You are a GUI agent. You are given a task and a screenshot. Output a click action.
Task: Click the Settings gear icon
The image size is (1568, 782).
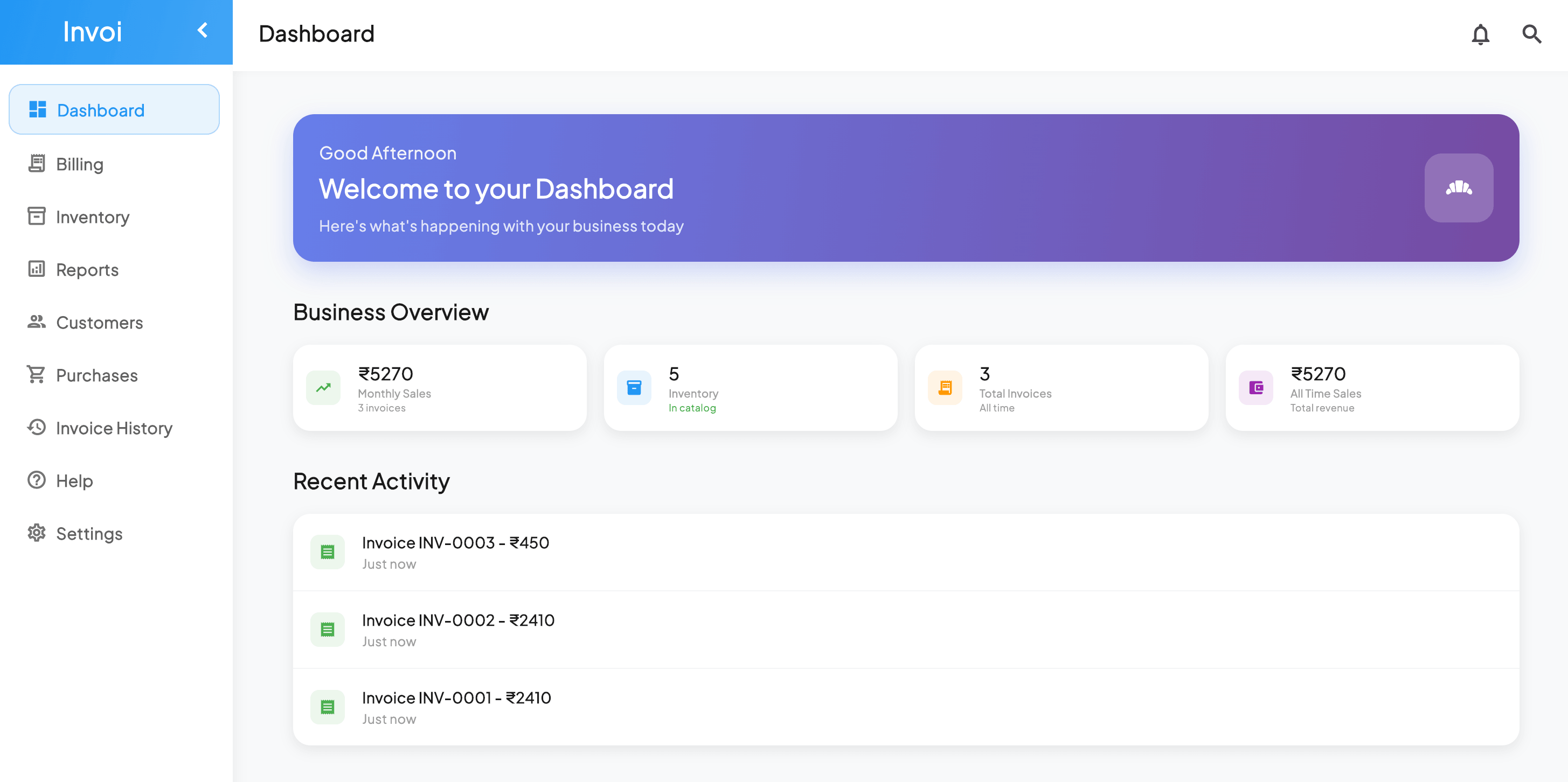tap(37, 533)
